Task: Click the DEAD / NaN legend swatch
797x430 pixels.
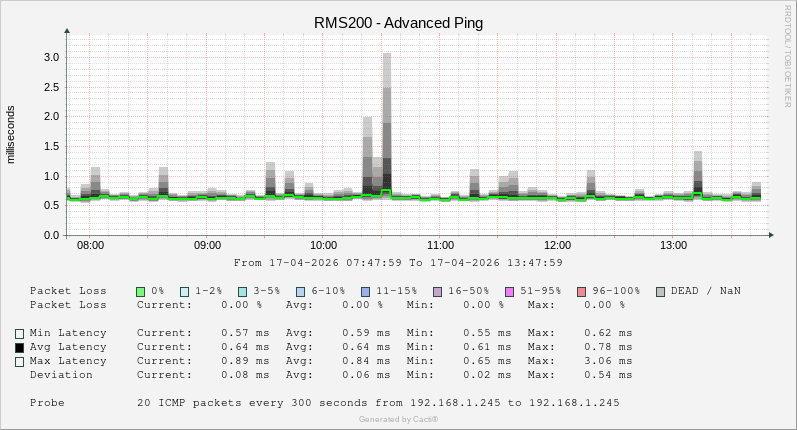Action: coord(661,291)
